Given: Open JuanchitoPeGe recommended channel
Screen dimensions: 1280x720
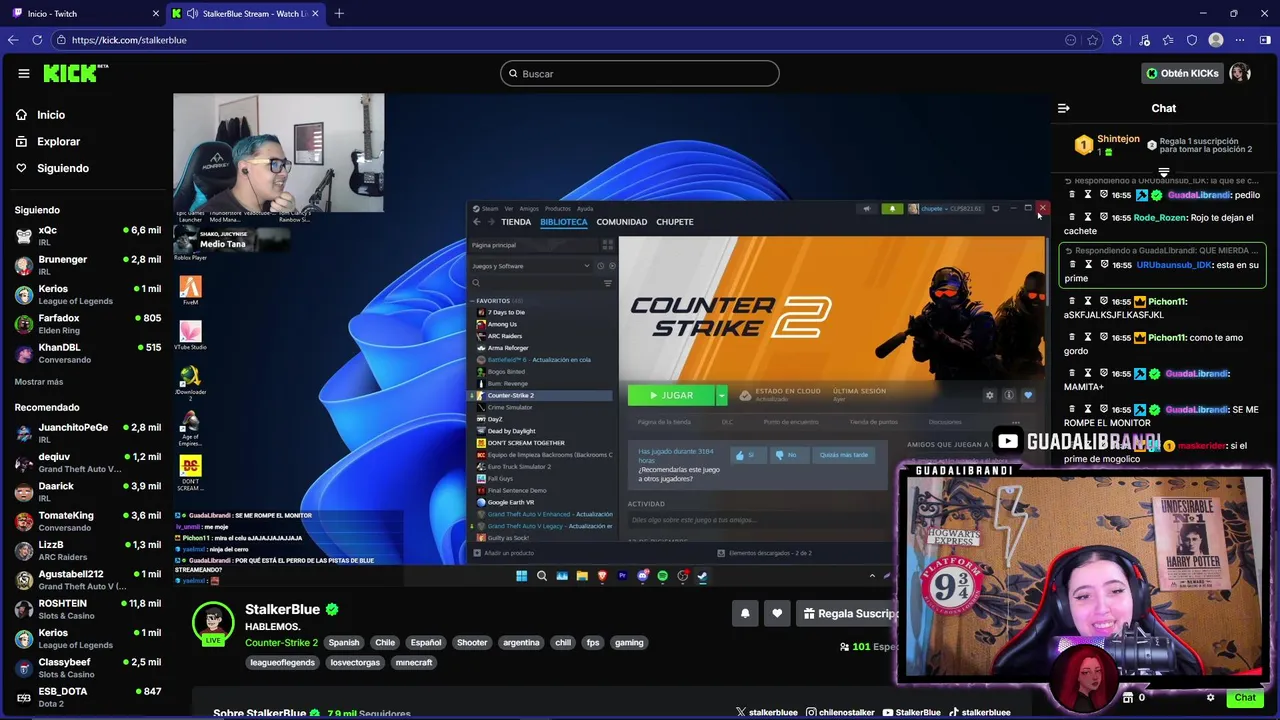Looking at the screenshot, I should pyautogui.click(x=88, y=433).
